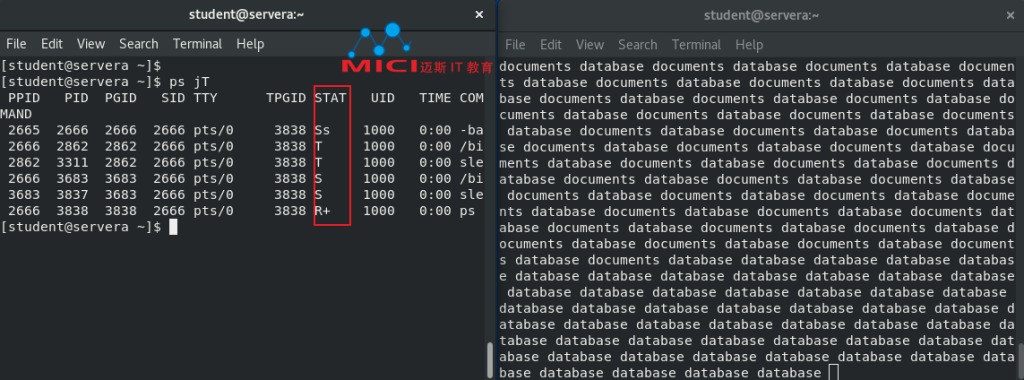1024x380 pixels.
Task: Click the cursor at end of right terminal output
Action: tap(833, 373)
